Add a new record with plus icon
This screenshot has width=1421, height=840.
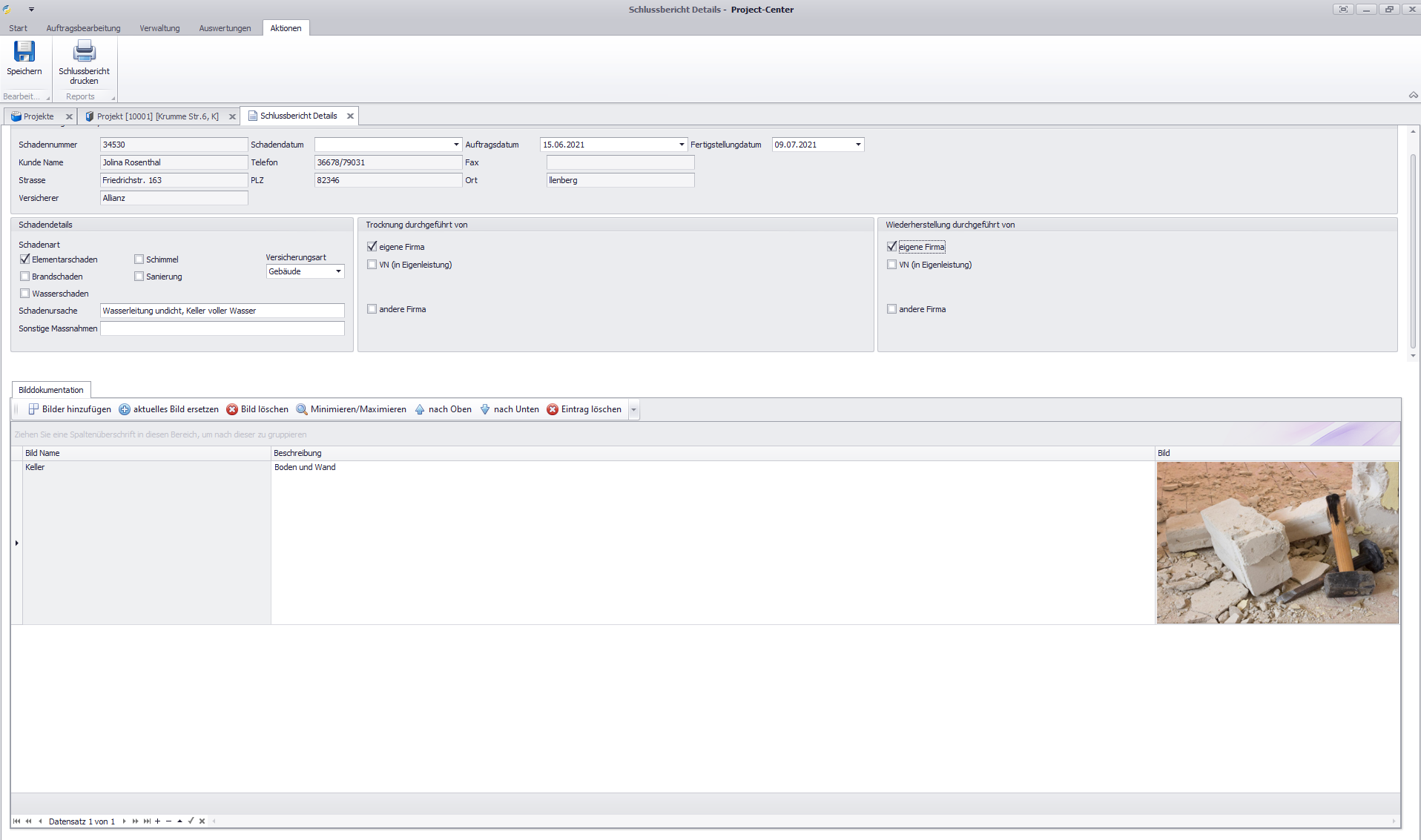click(x=157, y=821)
